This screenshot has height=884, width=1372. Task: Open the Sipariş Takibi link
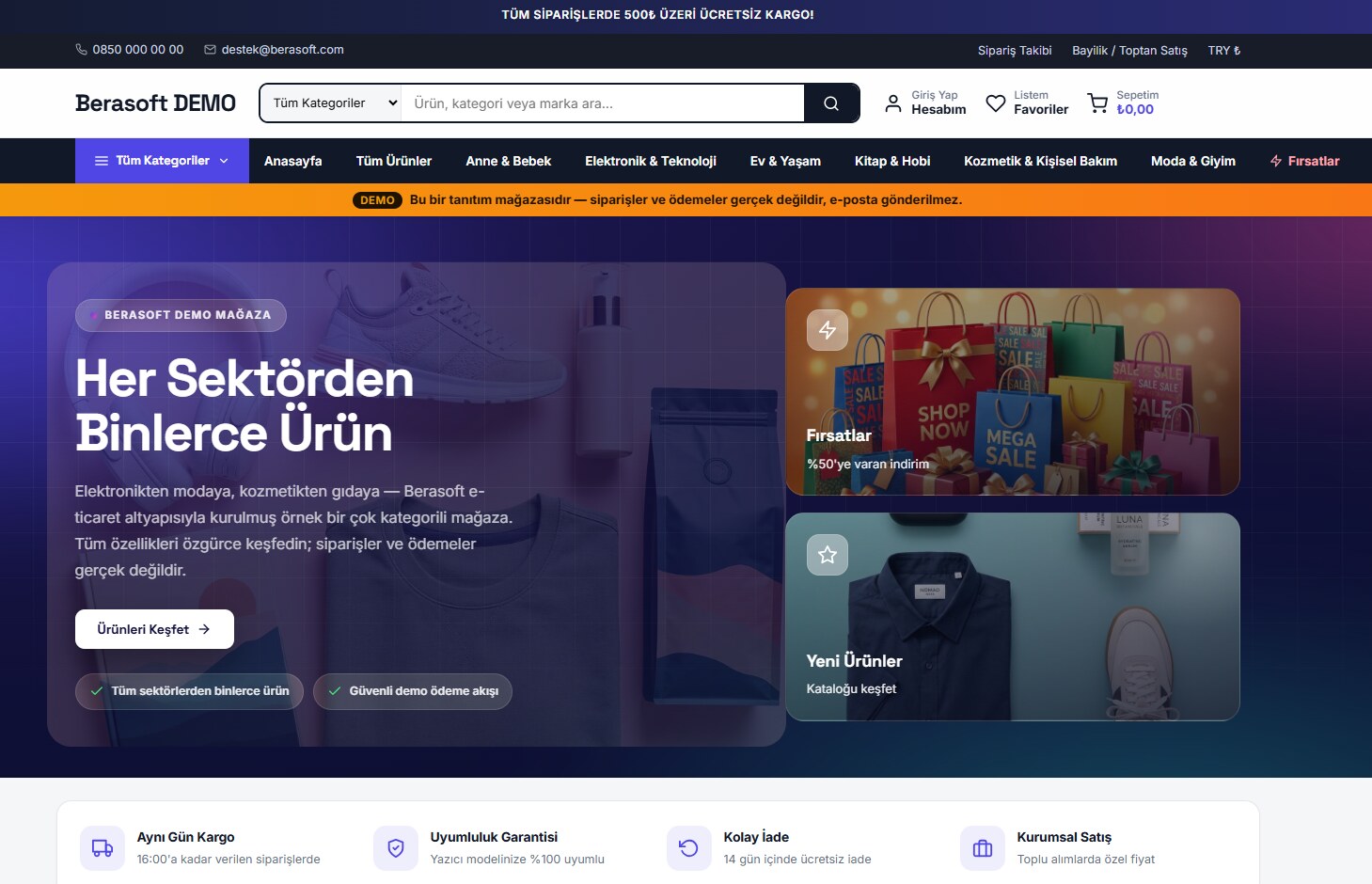pos(1015,51)
